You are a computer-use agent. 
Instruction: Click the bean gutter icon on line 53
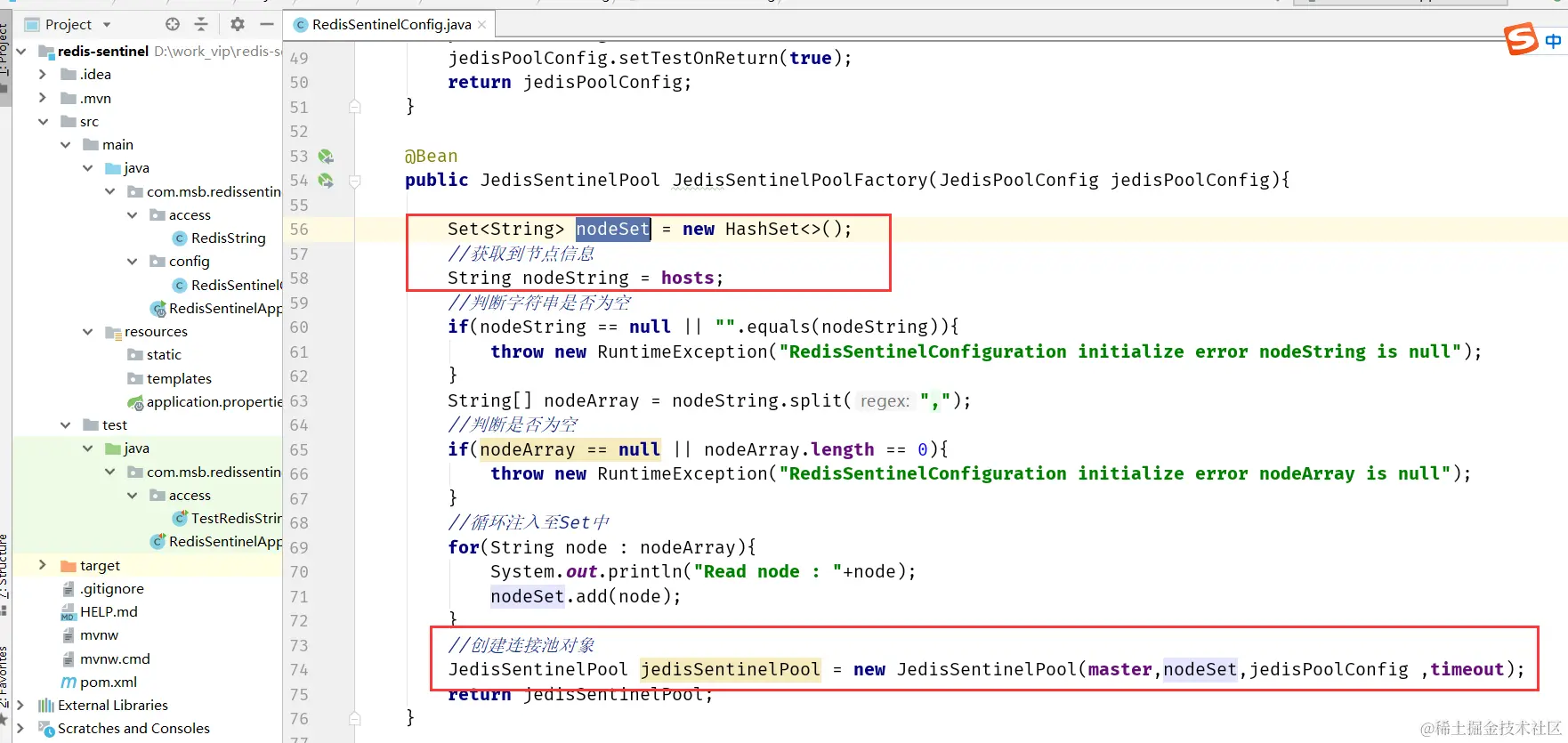pyautogui.click(x=326, y=156)
